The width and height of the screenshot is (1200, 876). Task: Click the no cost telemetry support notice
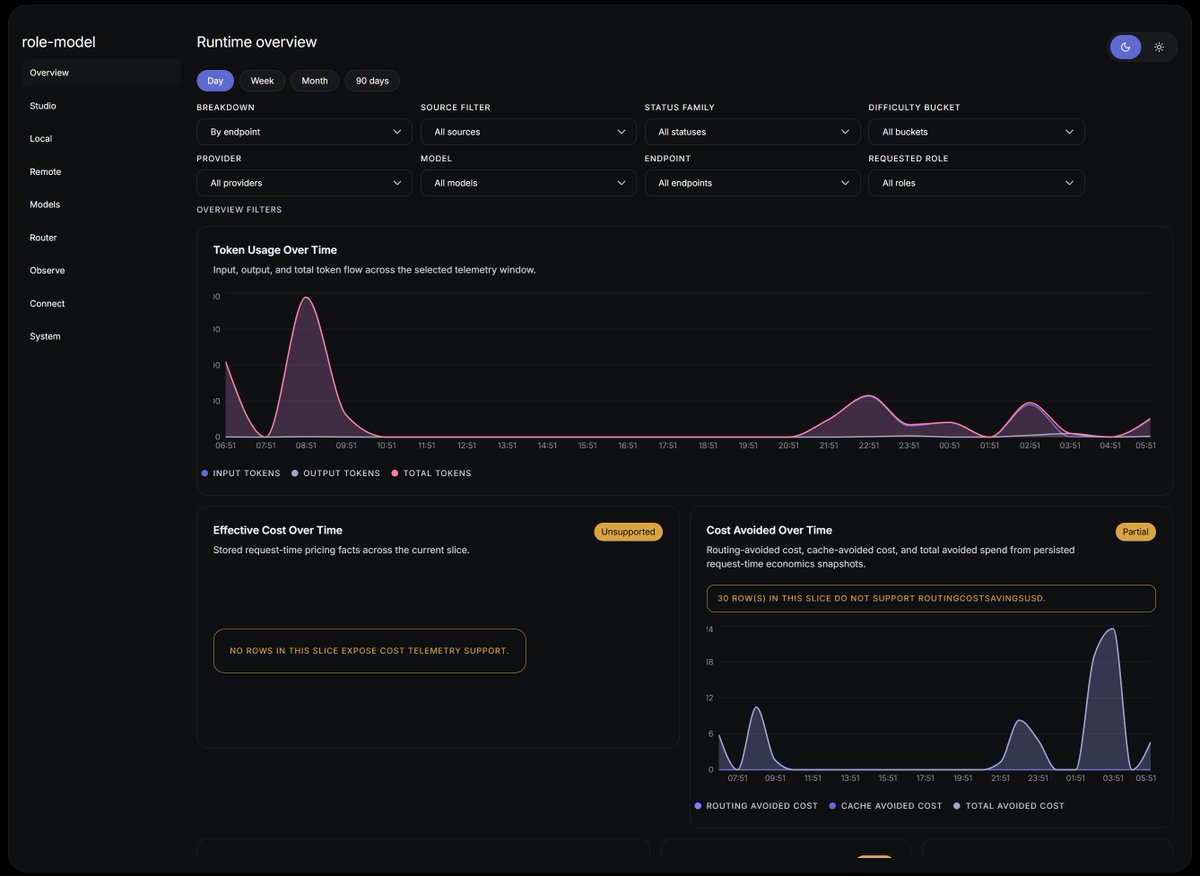point(370,651)
